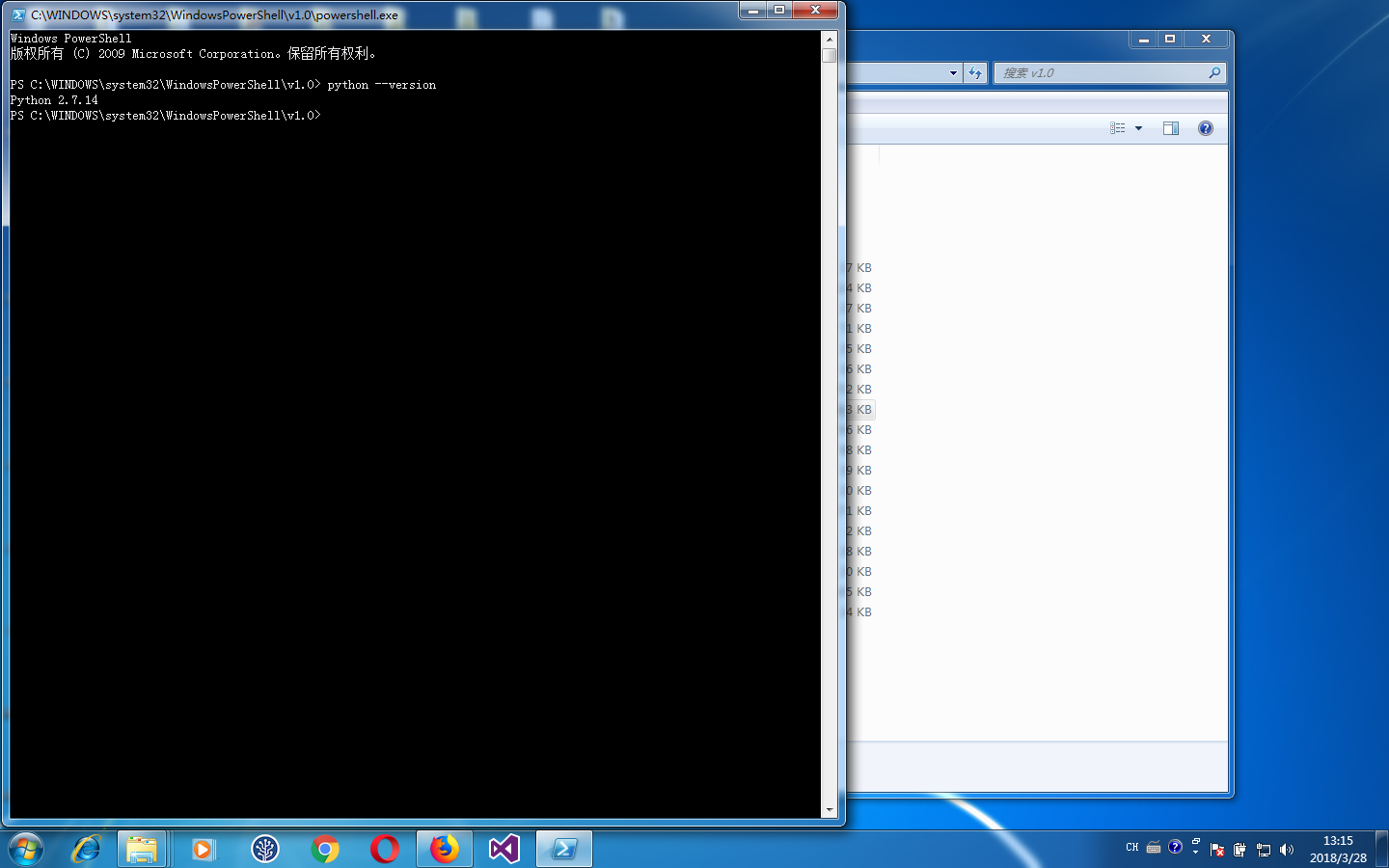This screenshot has width=1389, height=868.
Task: Click the magnifier icon in Explorer search box
Action: (1214, 72)
